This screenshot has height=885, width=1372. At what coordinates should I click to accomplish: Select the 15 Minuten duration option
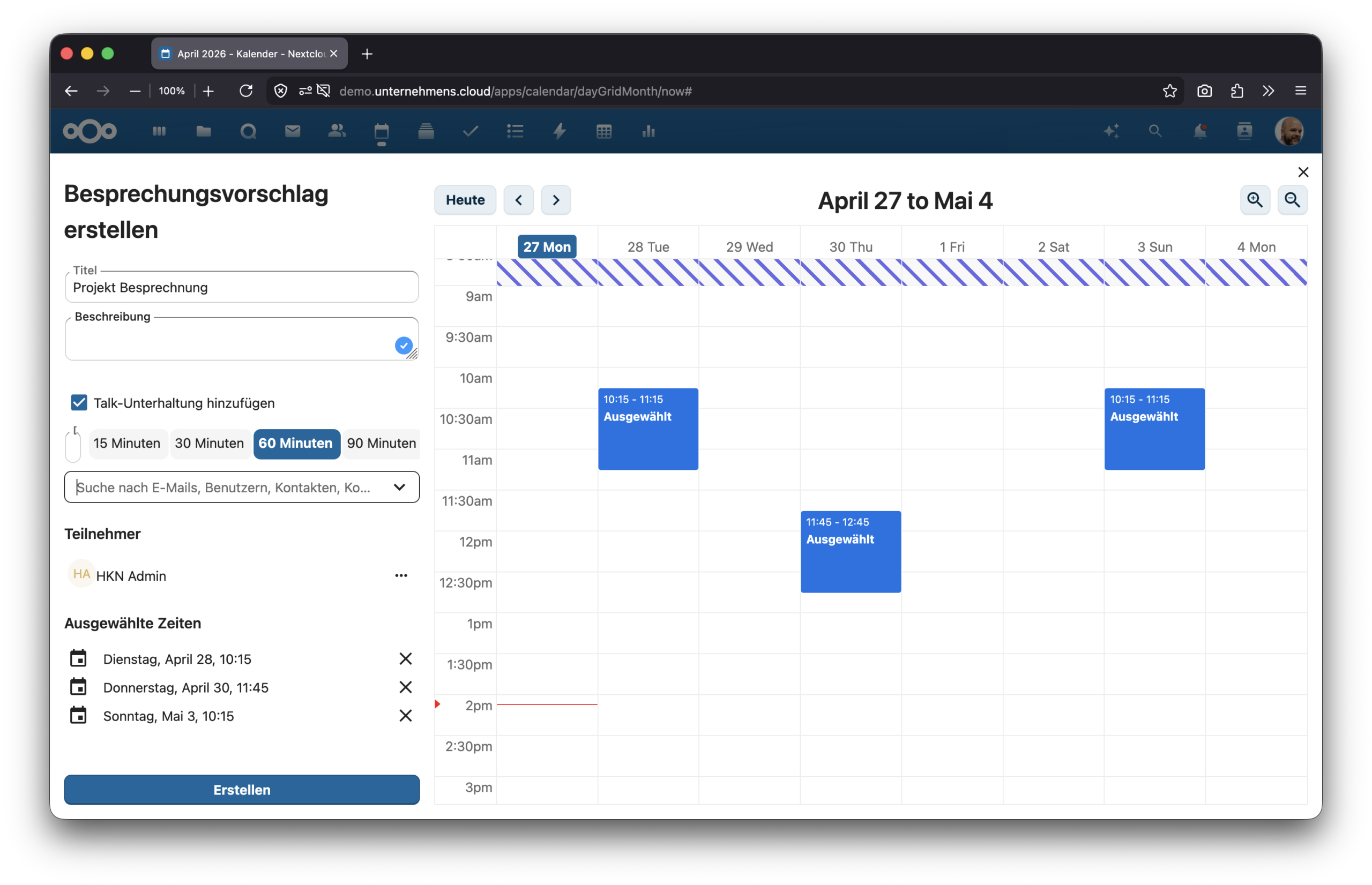(127, 444)
